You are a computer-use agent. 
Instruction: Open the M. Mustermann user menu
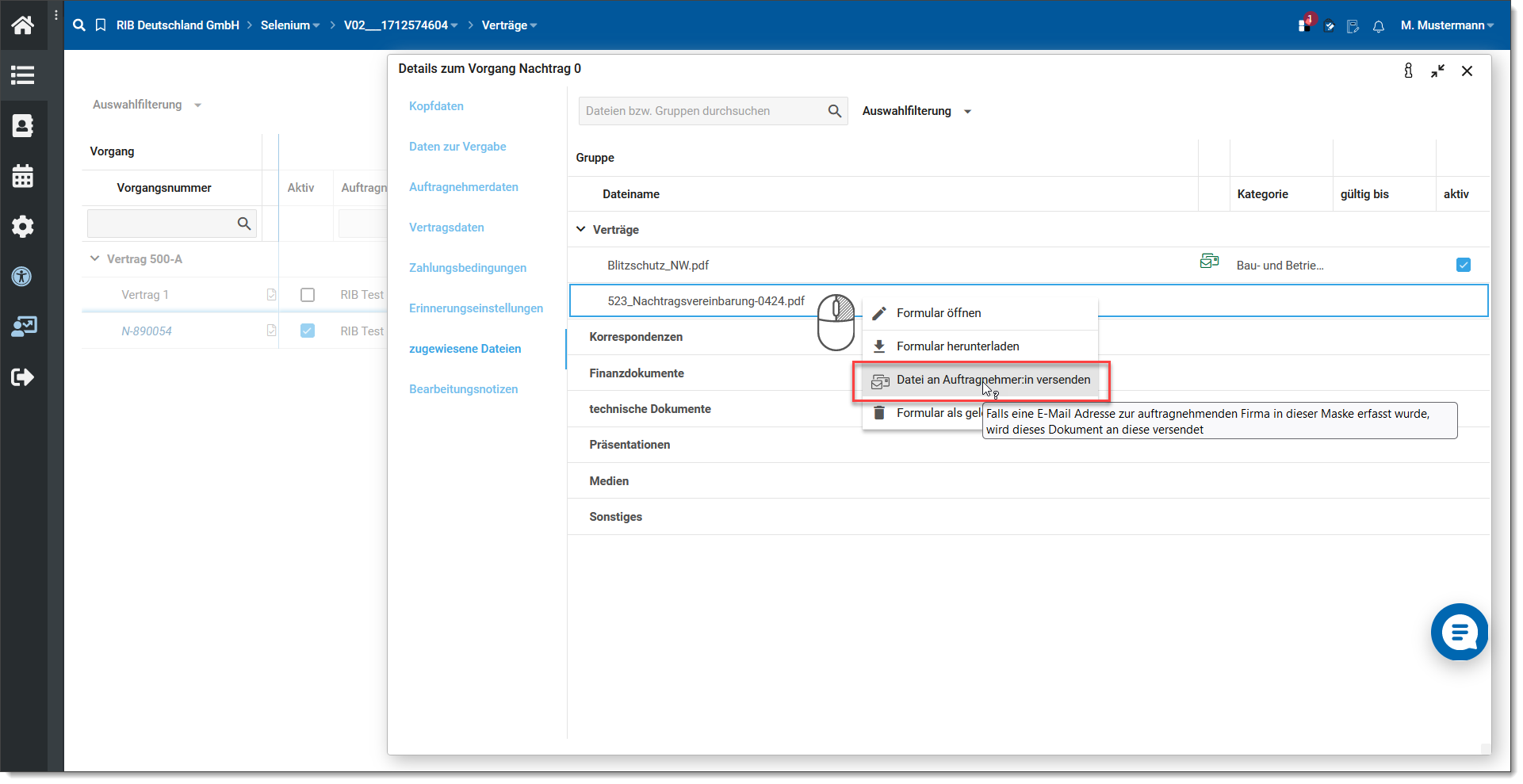[x=1447, y=25]
